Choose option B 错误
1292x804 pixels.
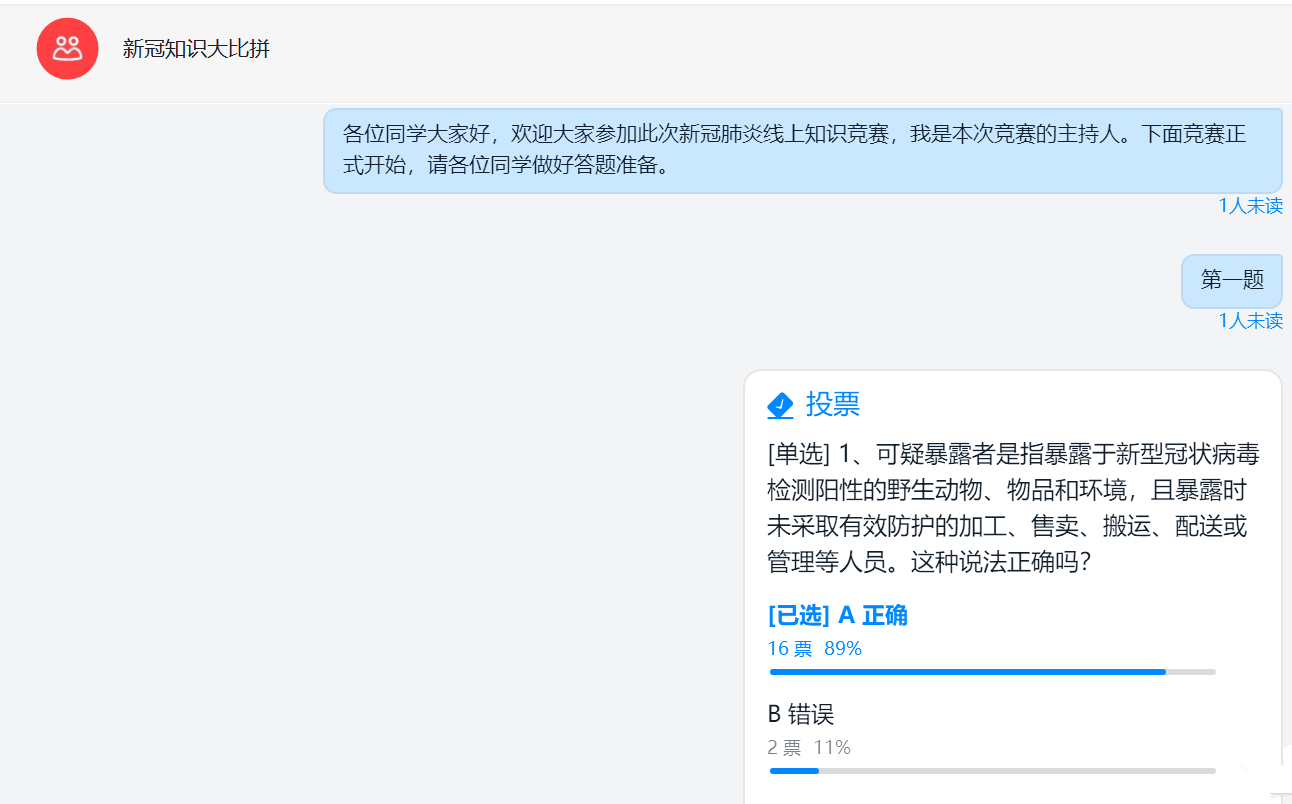pos(801,715)
